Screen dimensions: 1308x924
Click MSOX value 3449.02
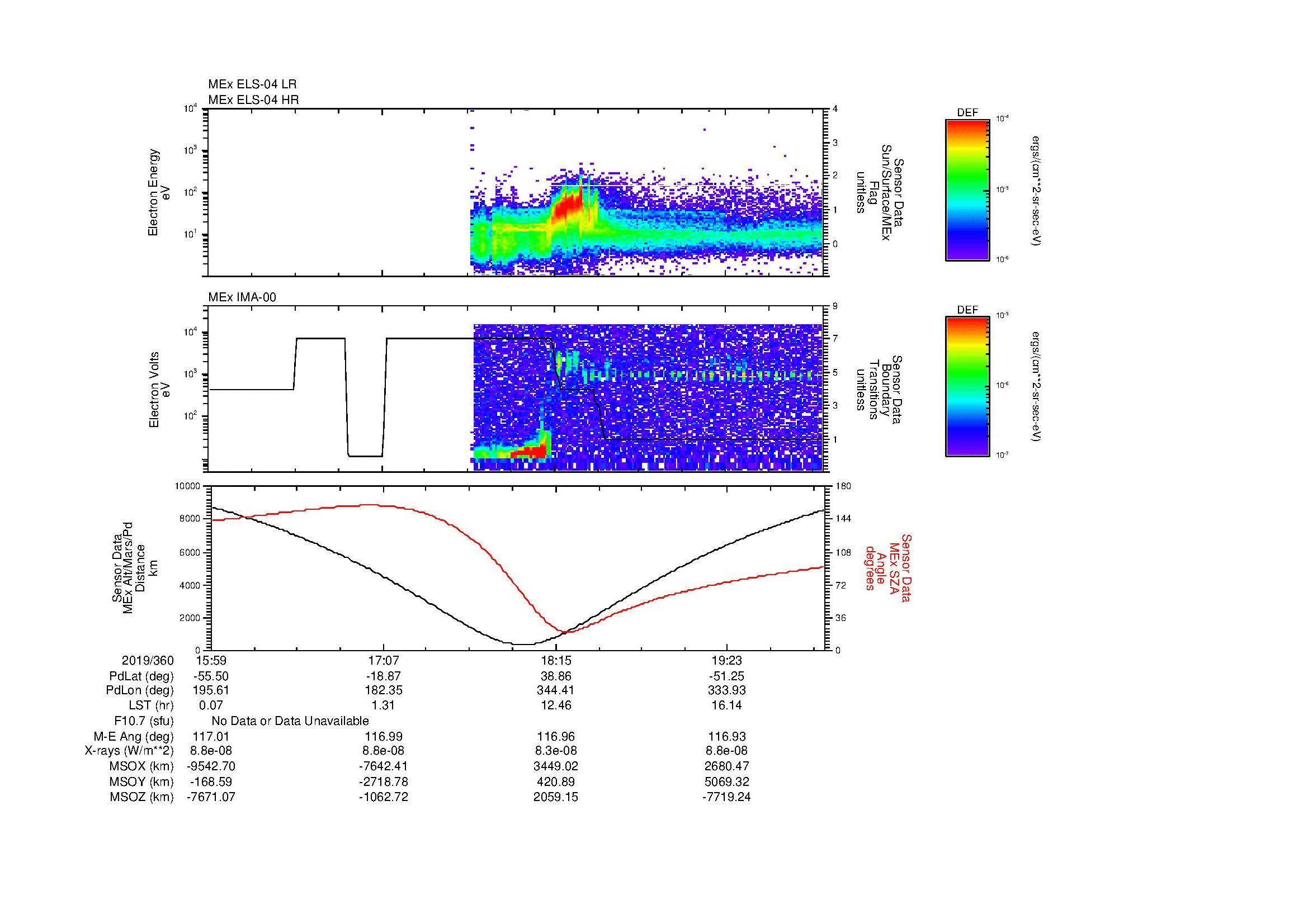(x=556, y=766)
